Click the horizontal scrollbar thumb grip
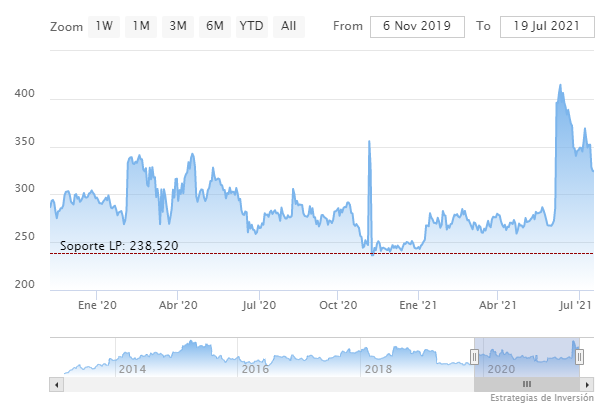This screenshot has height=412, width=607. tap(527, 383)
